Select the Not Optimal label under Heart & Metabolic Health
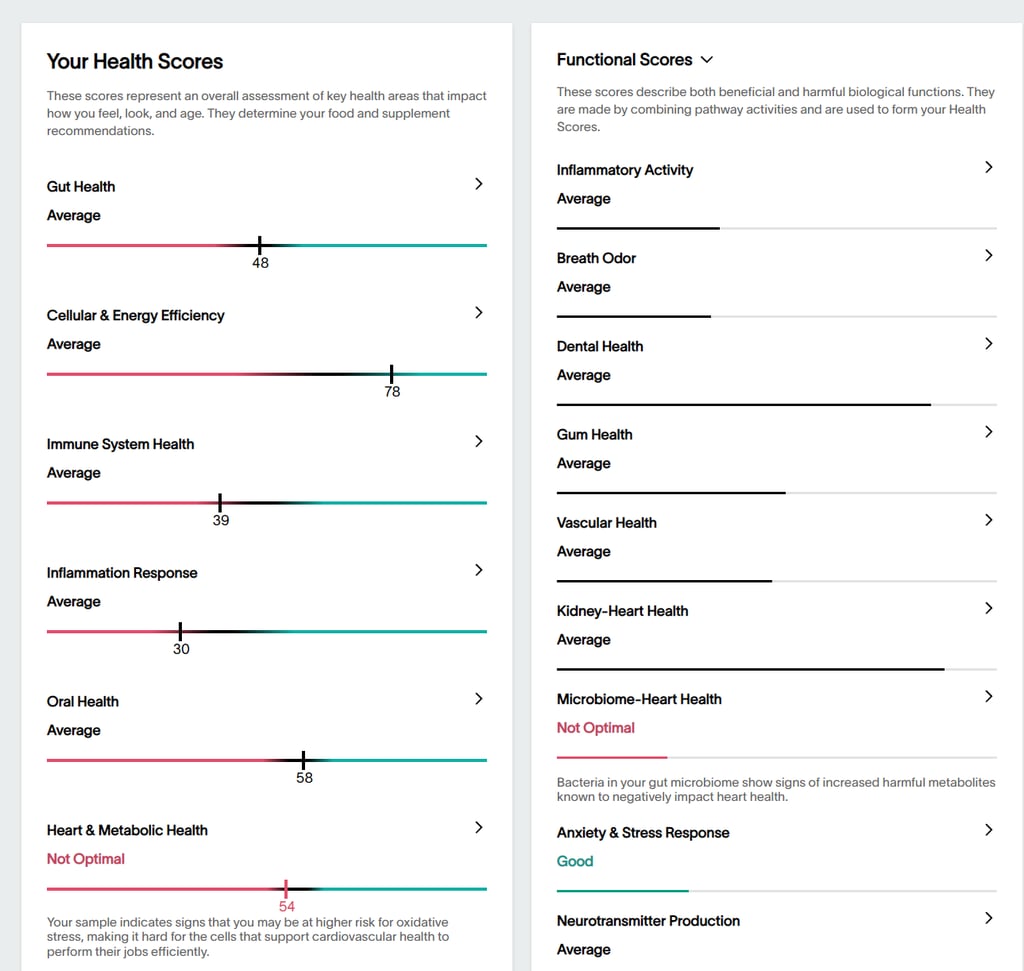The image size is (1024, 971). pos(85,859)
